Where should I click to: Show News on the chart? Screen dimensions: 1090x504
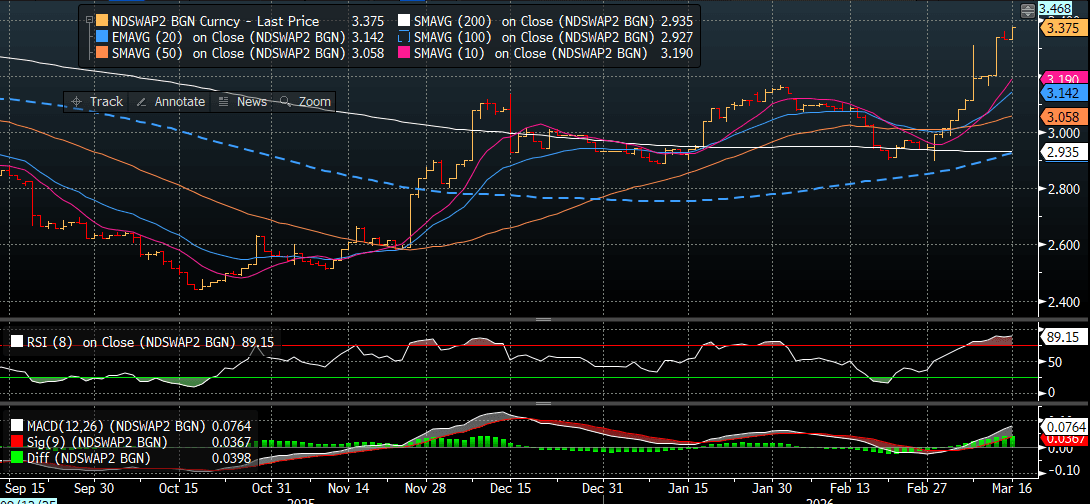pyautogui.click(x=243, y=102)
